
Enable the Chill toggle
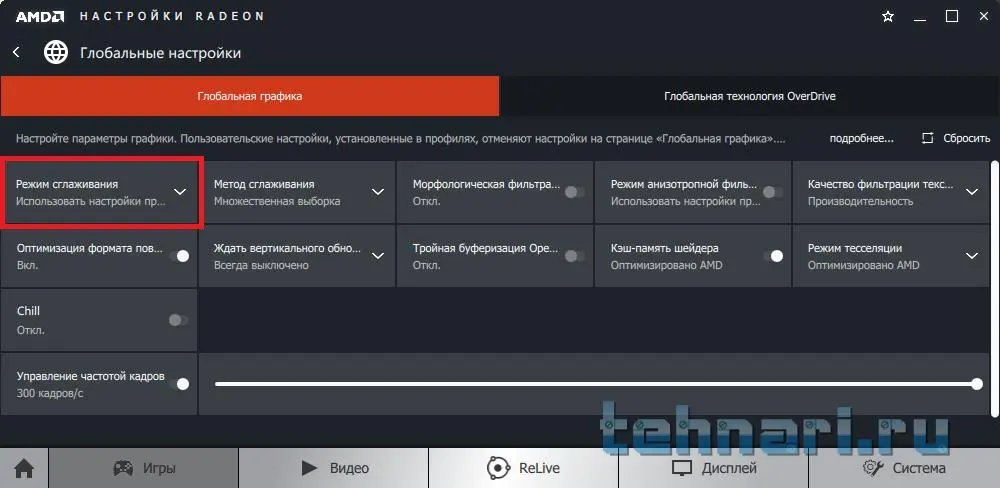179,320
